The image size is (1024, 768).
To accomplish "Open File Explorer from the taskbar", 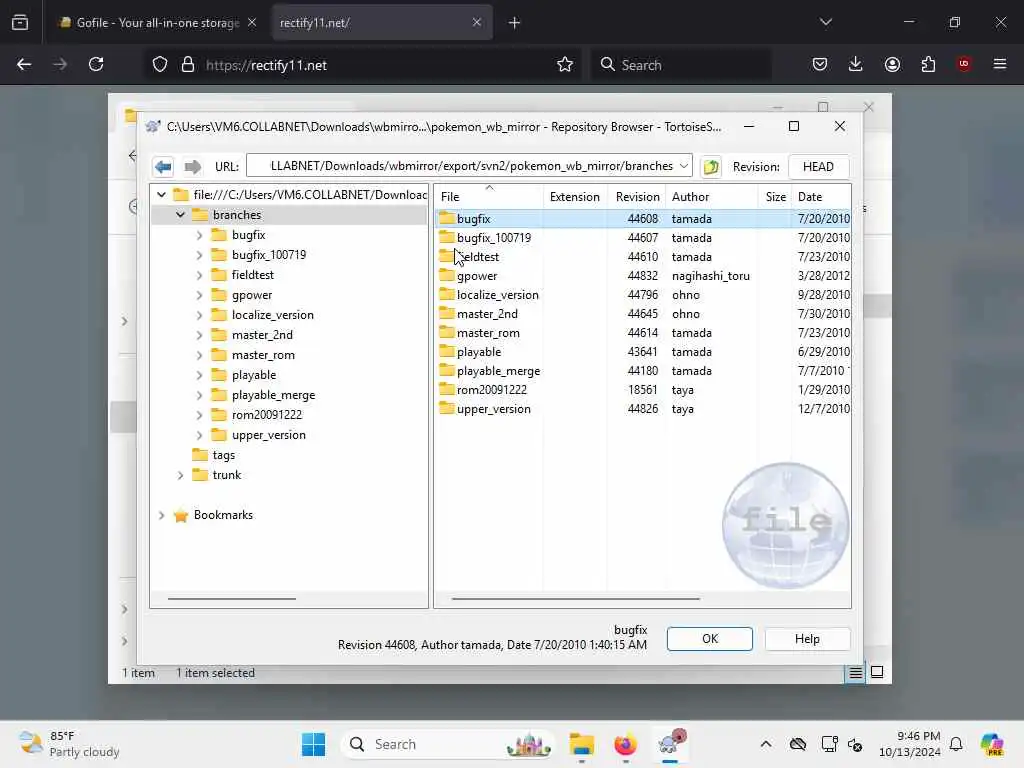I will (581, 744).
